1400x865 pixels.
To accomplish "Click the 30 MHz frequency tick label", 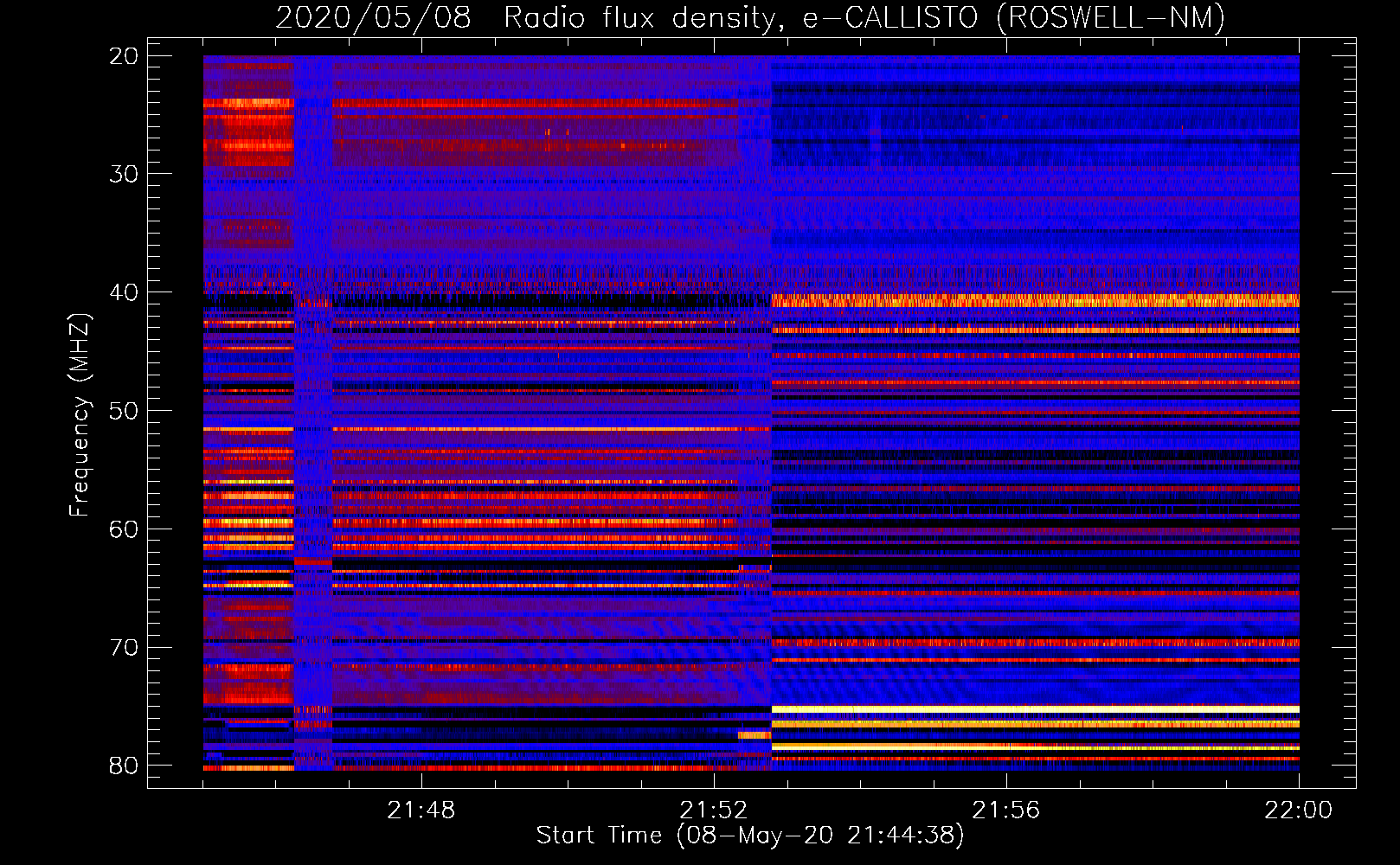I will tap(124, 174).
